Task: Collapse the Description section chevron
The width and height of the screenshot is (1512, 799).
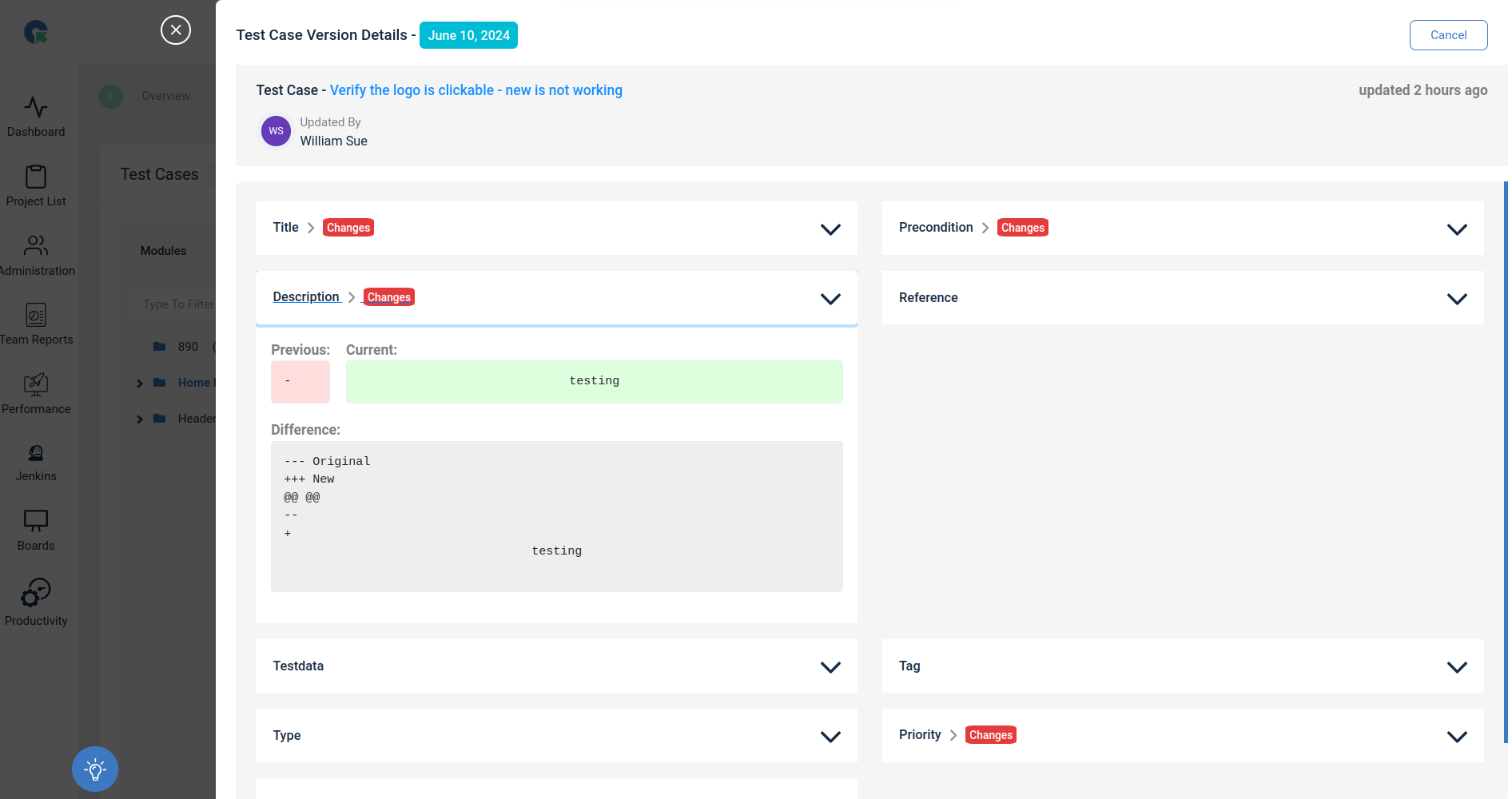Action: (x=830, y=299)
